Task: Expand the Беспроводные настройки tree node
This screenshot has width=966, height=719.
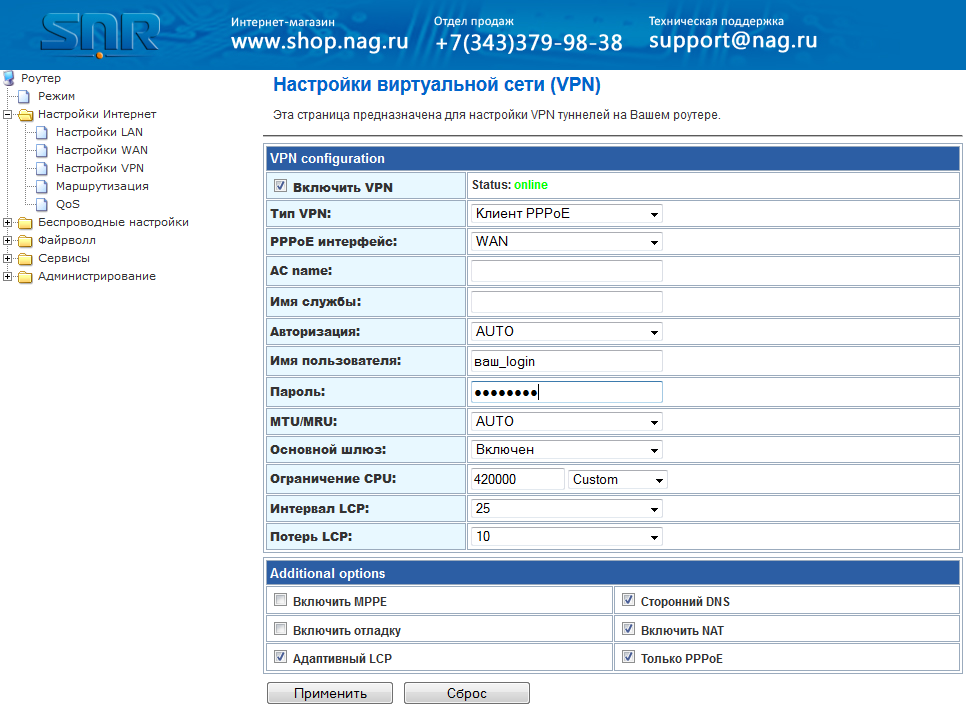Action: click(7, 222)
